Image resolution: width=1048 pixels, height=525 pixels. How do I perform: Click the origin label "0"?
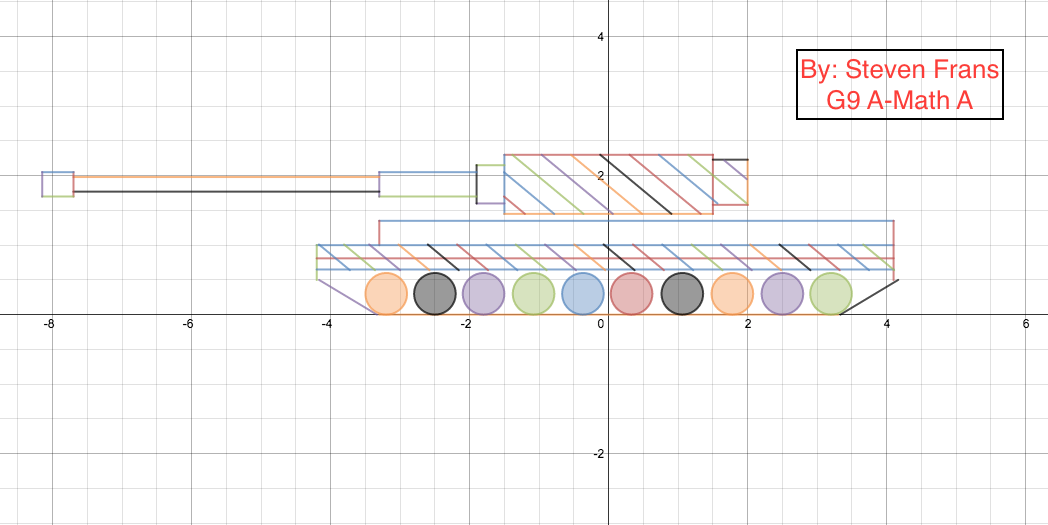point(601,324)
